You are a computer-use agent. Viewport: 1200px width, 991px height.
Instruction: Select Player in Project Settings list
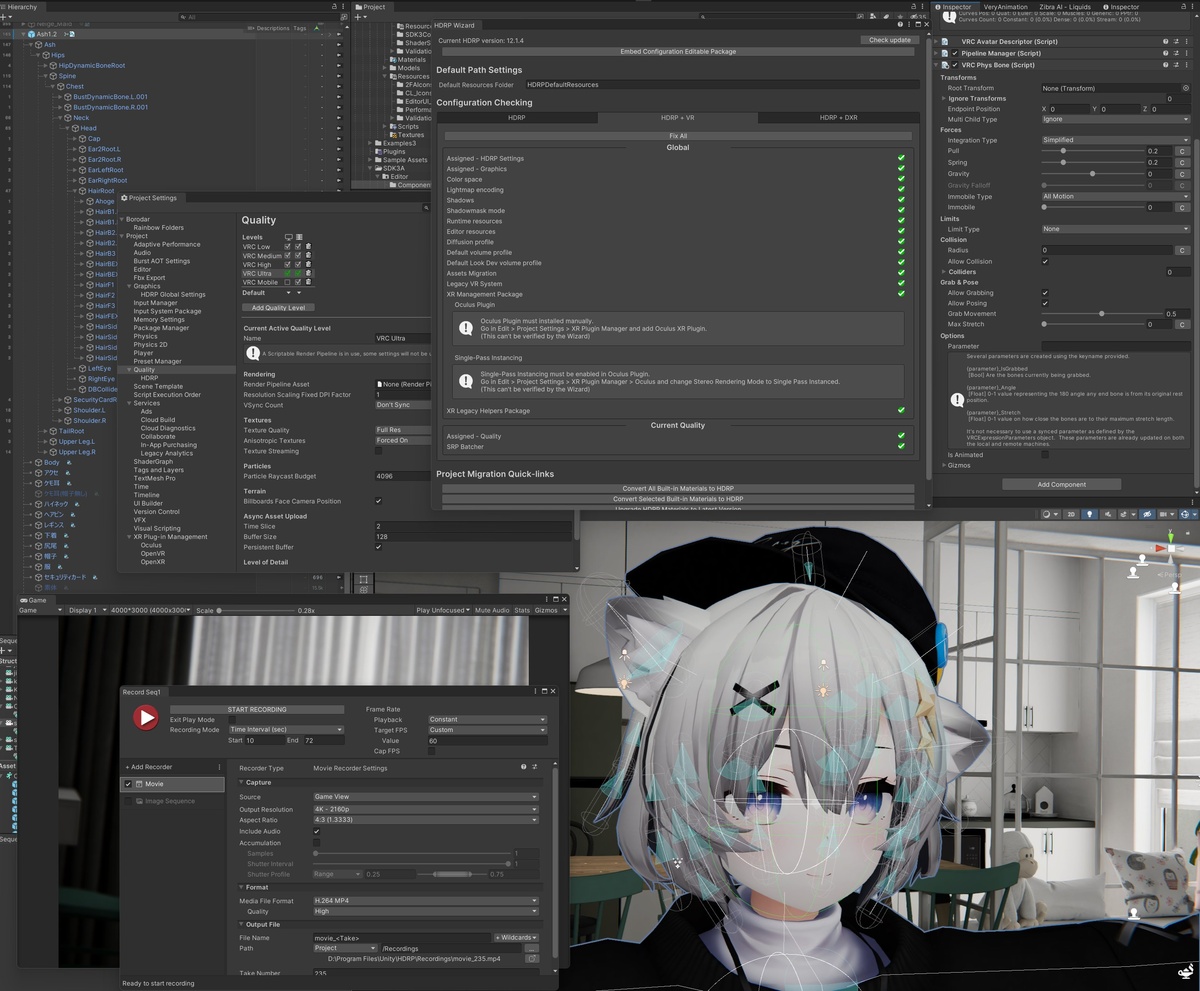point(144,353)
